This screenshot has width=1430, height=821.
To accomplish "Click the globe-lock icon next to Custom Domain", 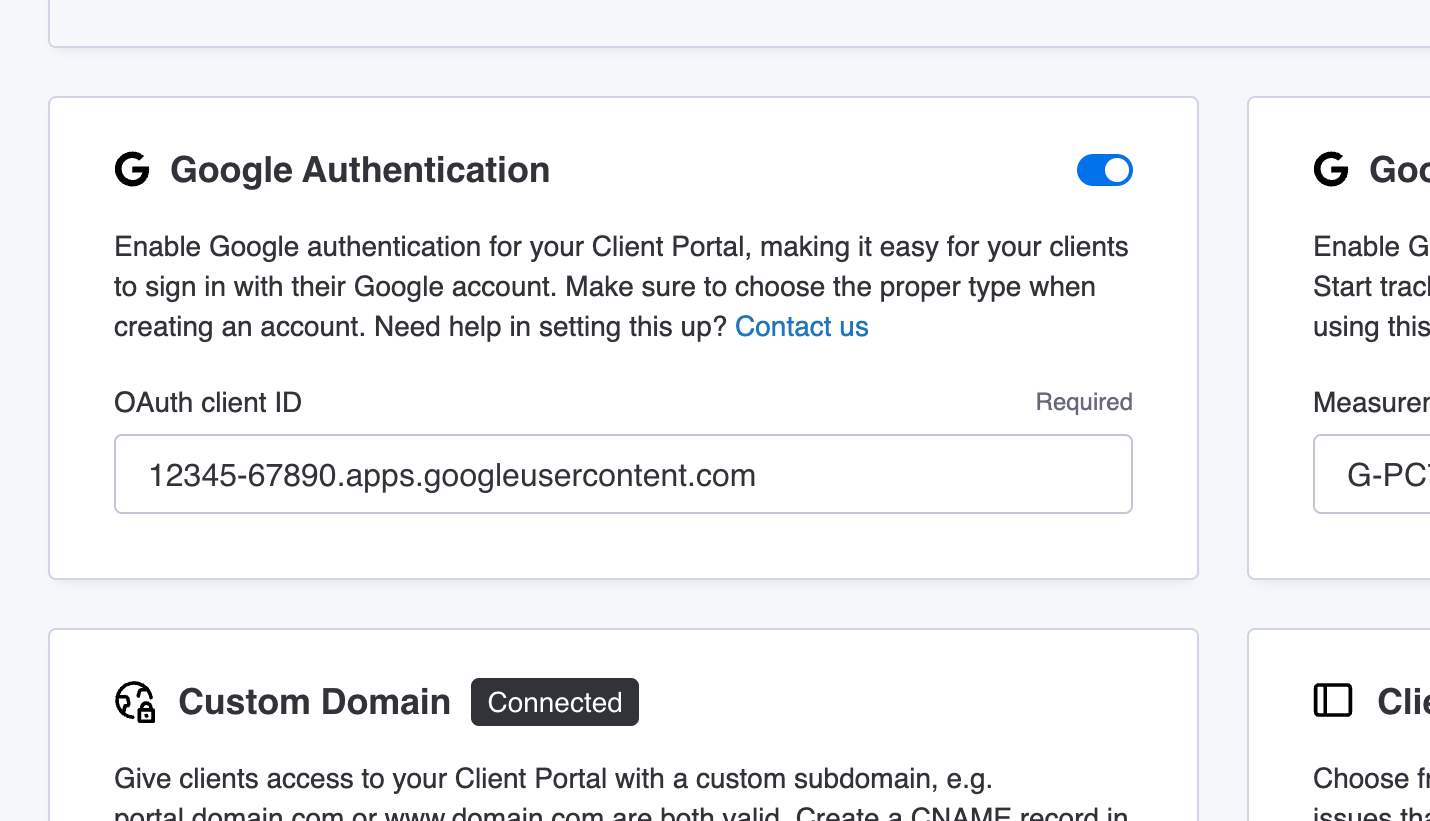I will (135, 702).
